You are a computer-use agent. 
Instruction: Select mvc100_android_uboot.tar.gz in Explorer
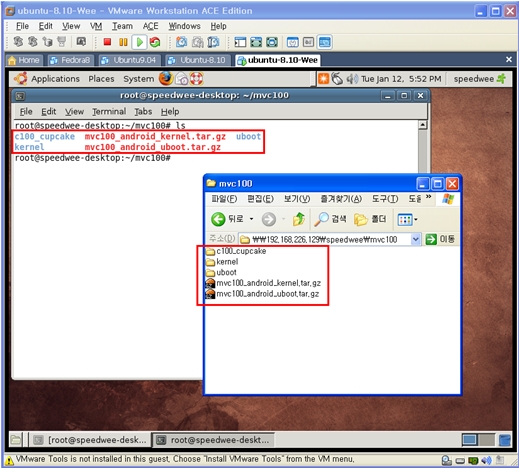[x=262, y=294]
